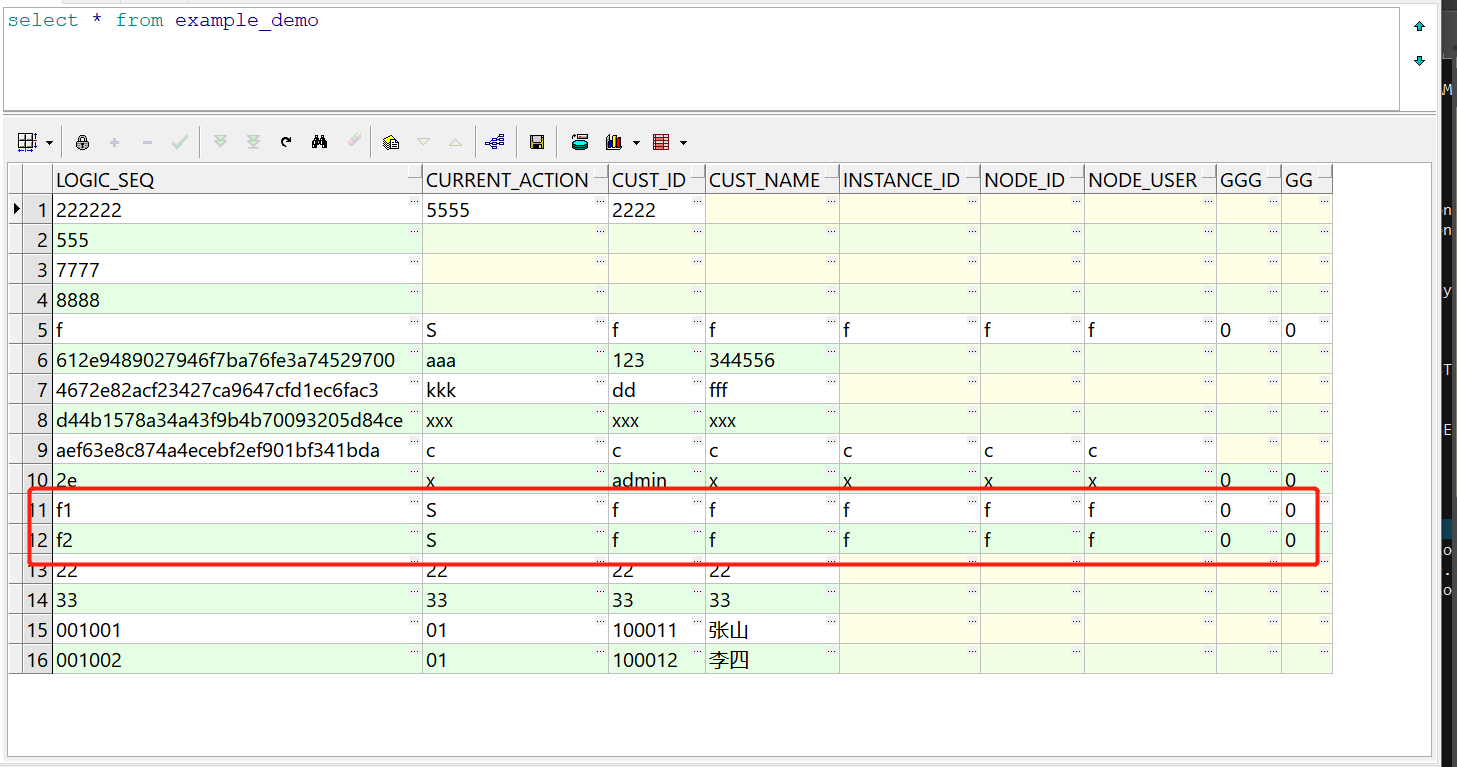Click the teal down arrow beside SQL editor
The image size is (1457, 767).
(1419, 61)
